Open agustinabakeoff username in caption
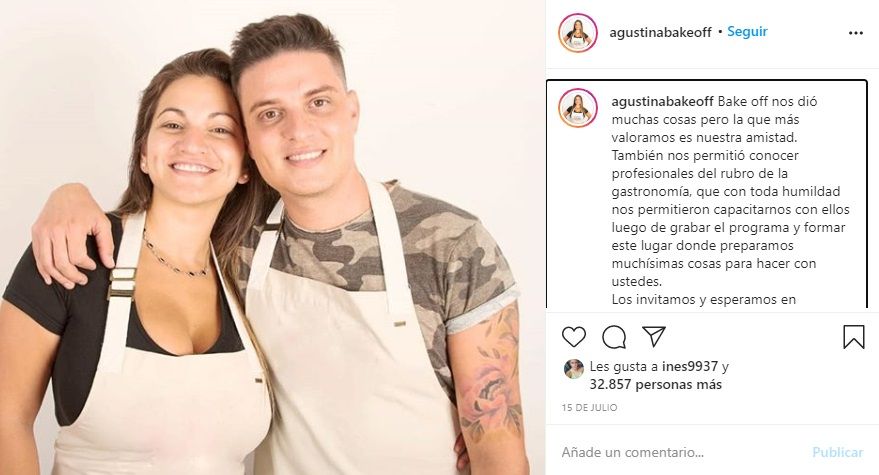 662,102
